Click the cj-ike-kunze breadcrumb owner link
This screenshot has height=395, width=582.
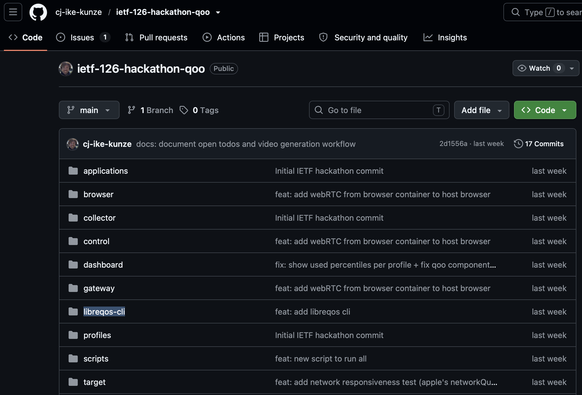pos(78,12)
